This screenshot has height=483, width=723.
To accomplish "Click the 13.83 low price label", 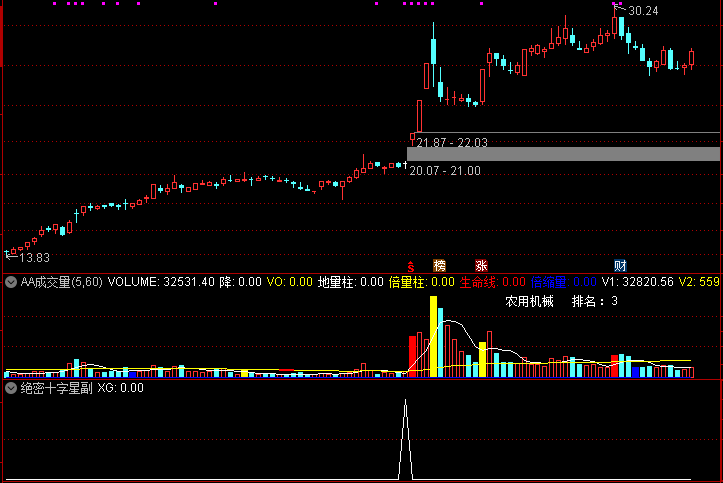I will click(35, 258).
